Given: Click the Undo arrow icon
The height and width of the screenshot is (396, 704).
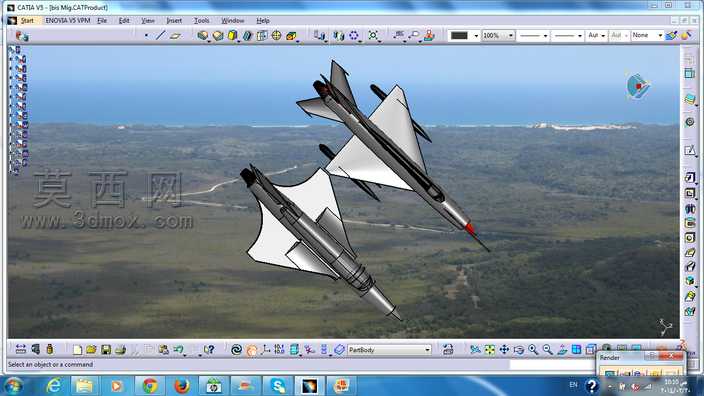Looking at the screenshot, I should coord(179,350).
